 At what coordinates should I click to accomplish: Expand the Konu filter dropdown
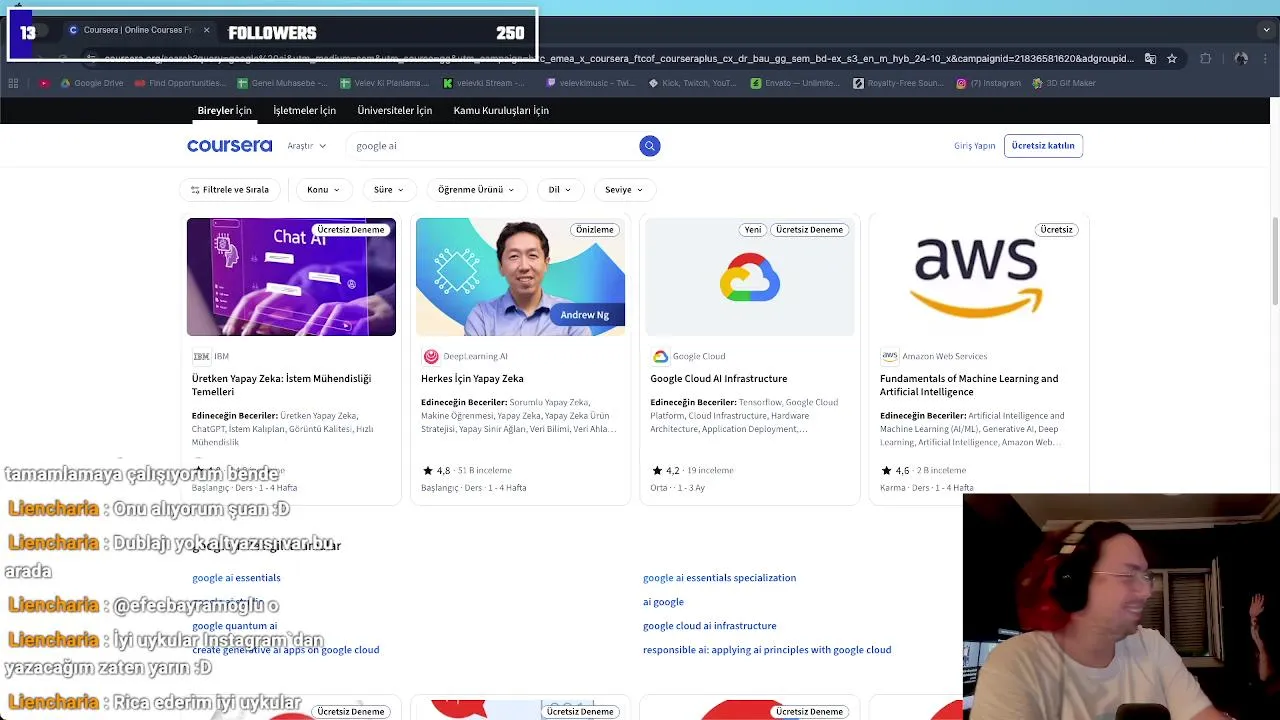coord(323,189)
